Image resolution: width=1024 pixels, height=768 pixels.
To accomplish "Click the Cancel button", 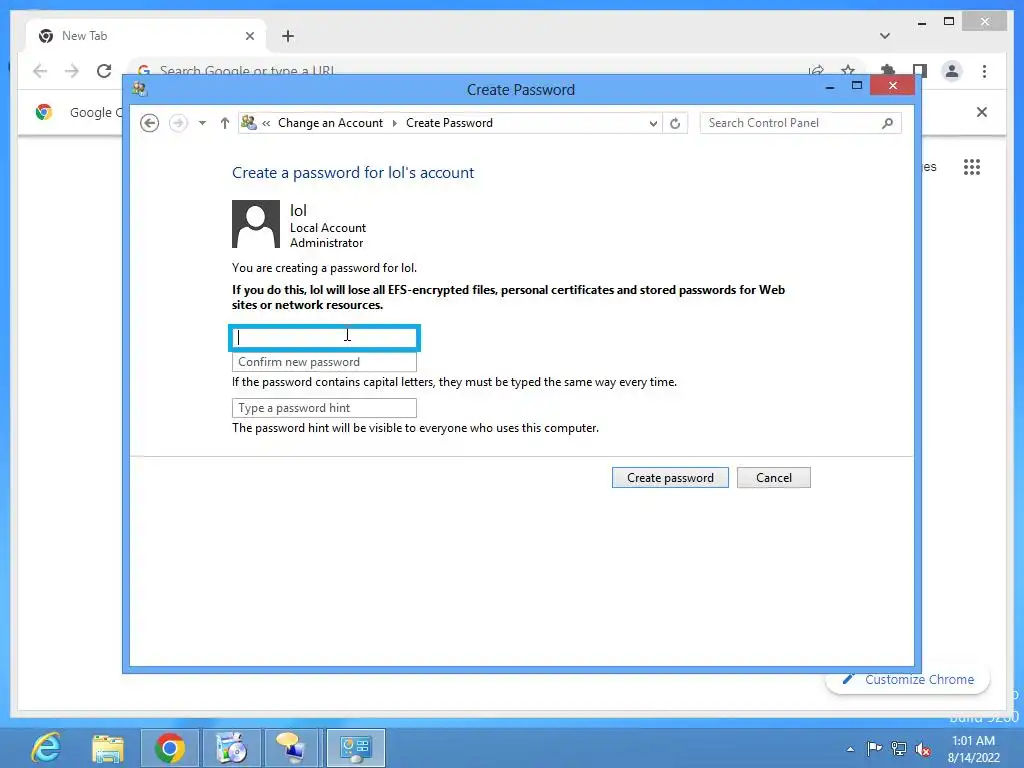I will (774, 477).
